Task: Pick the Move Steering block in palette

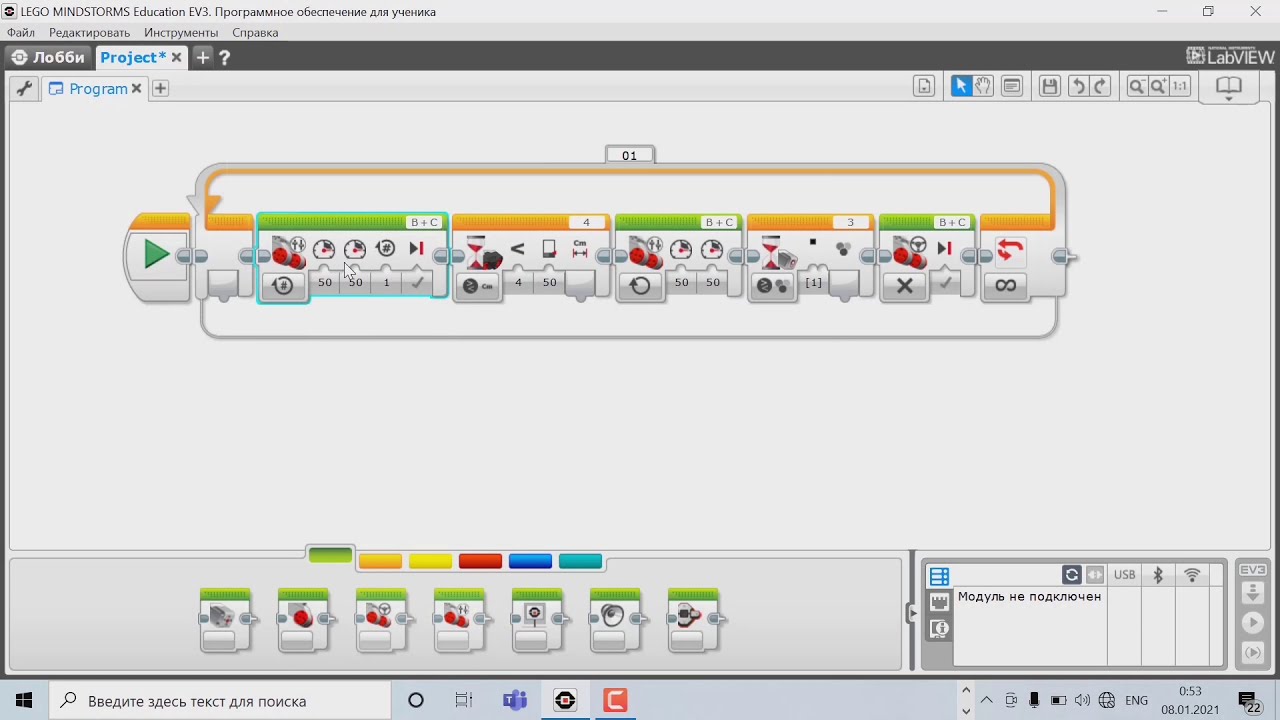Action: 381,620
